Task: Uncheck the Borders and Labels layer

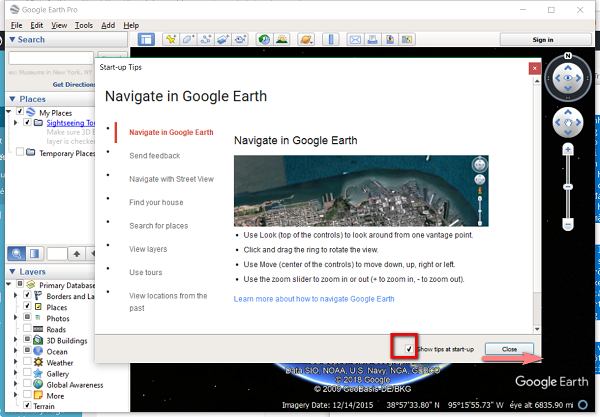Action: [x=27, y=295]
